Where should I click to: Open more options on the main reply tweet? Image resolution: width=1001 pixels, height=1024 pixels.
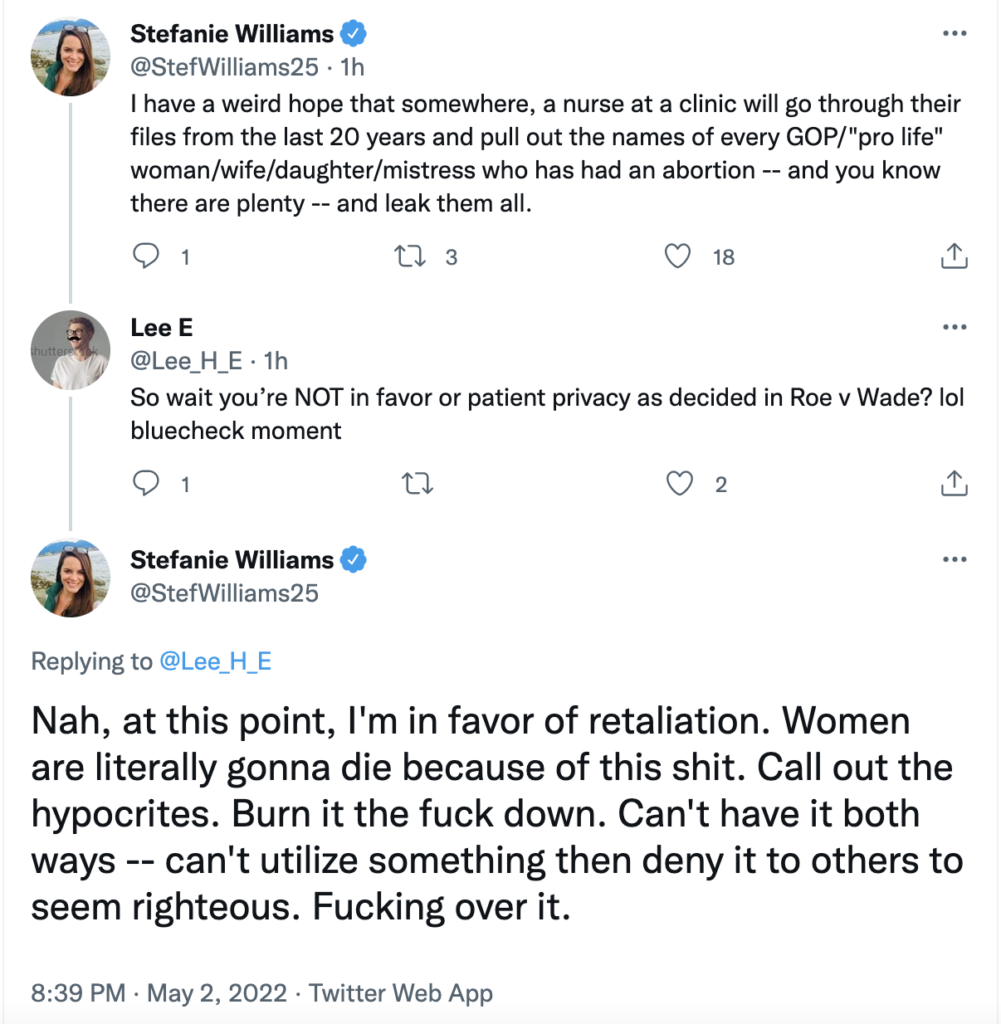(955, 559)
